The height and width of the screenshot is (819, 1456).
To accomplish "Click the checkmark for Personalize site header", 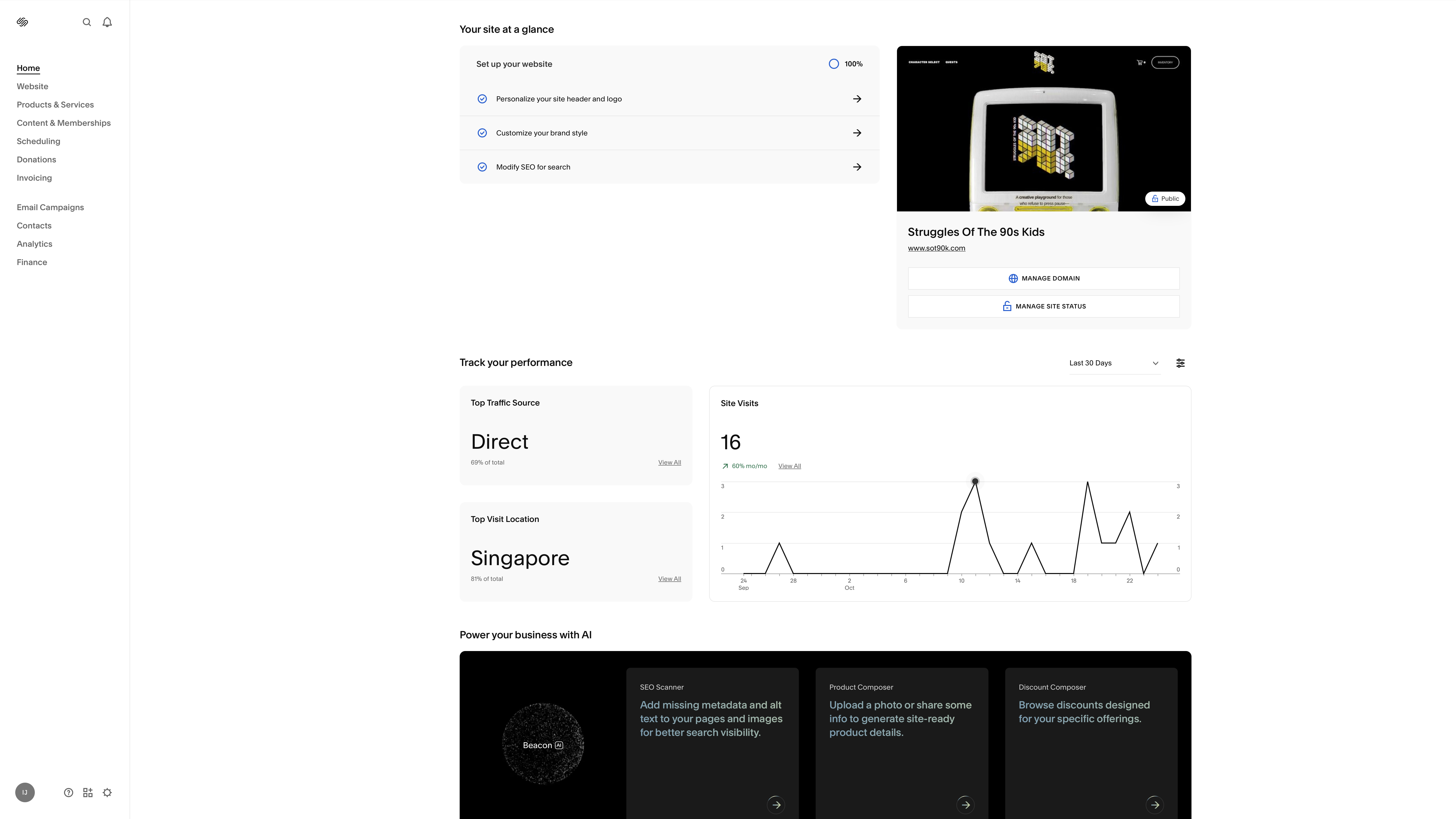I will coord(482,99).
